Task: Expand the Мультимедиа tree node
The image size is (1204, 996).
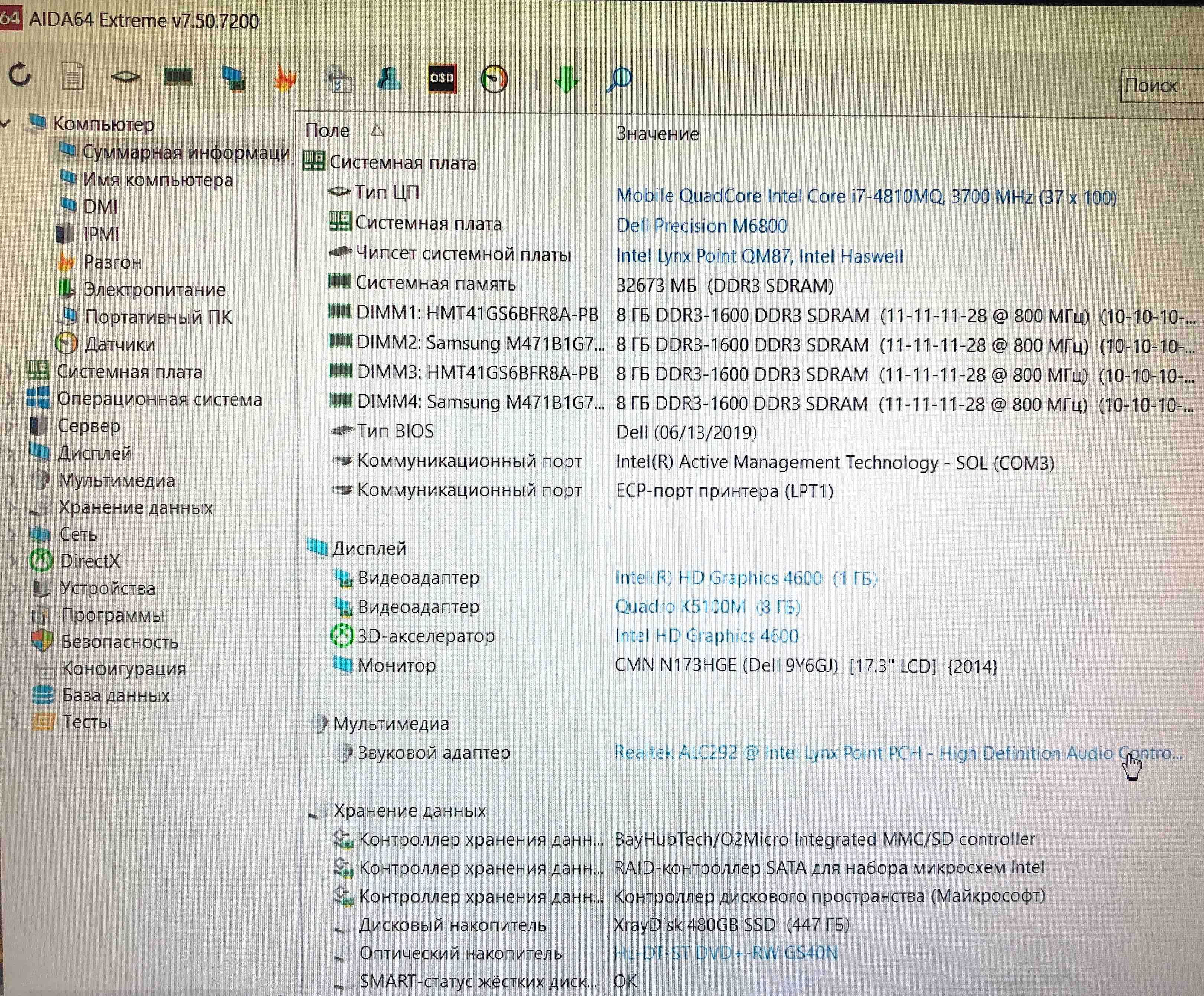Action: (11, 480)
